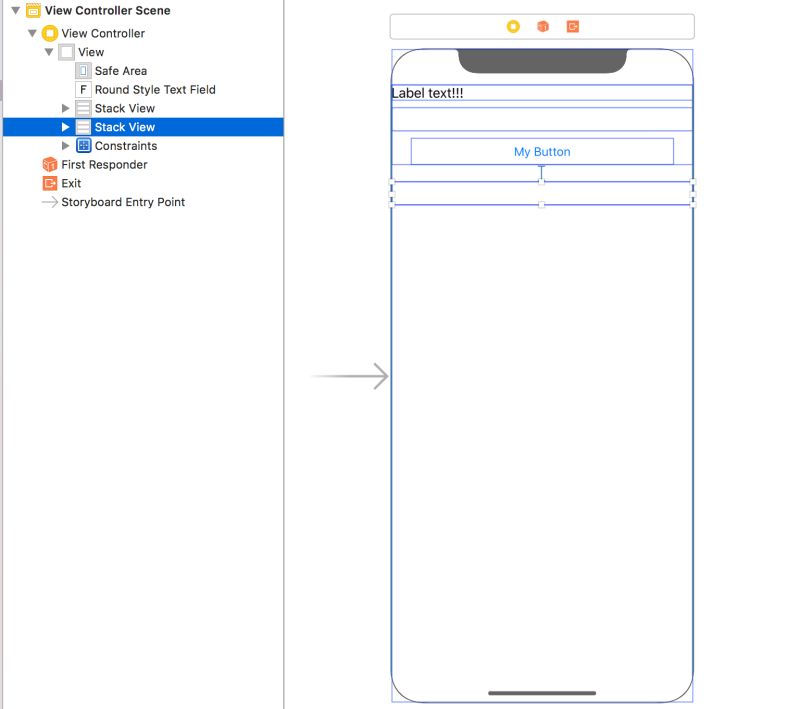Click My Button on the canvas
The image size is (800, 709).
pos(541,151)
